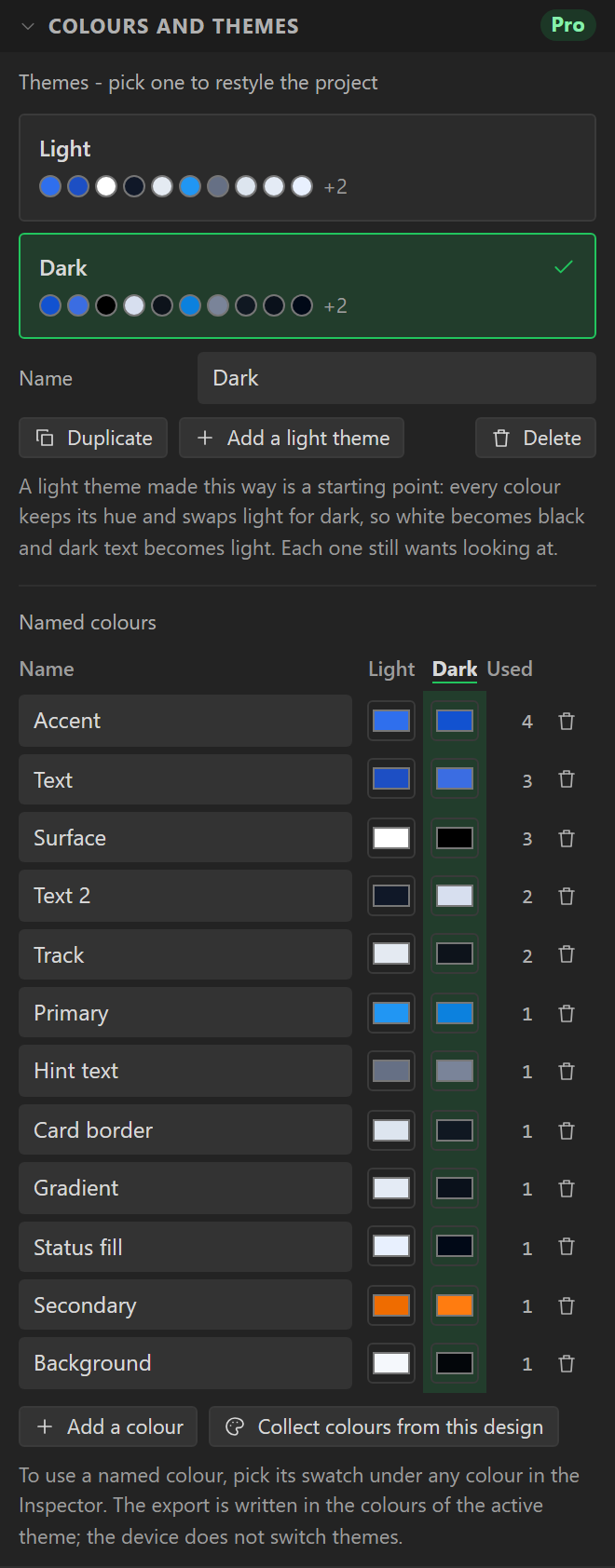Delete the Text named colour

pyautogui.click(x=567, y=779)
